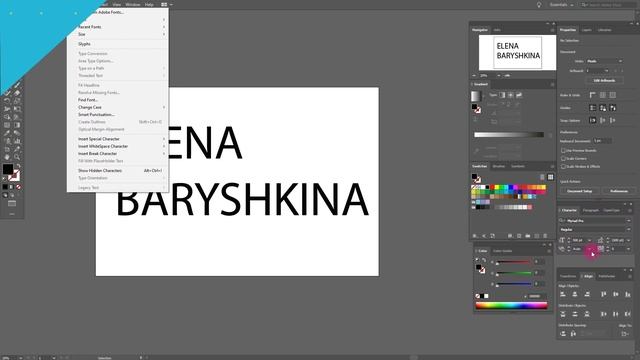The image size is (640, 360).
Task: Open the Gradient panel menu icon
Action: pyautogui.click(x=552, y=84)
